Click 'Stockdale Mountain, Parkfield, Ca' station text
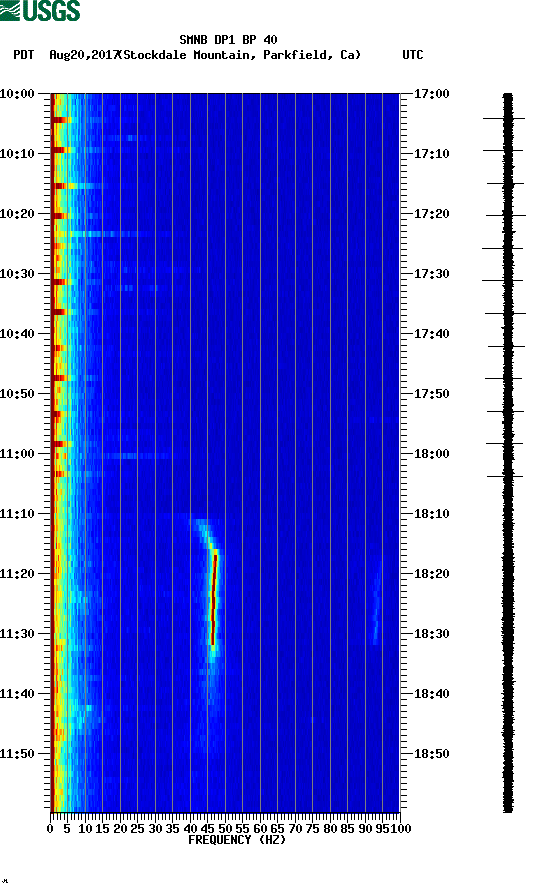 point(240,55)
